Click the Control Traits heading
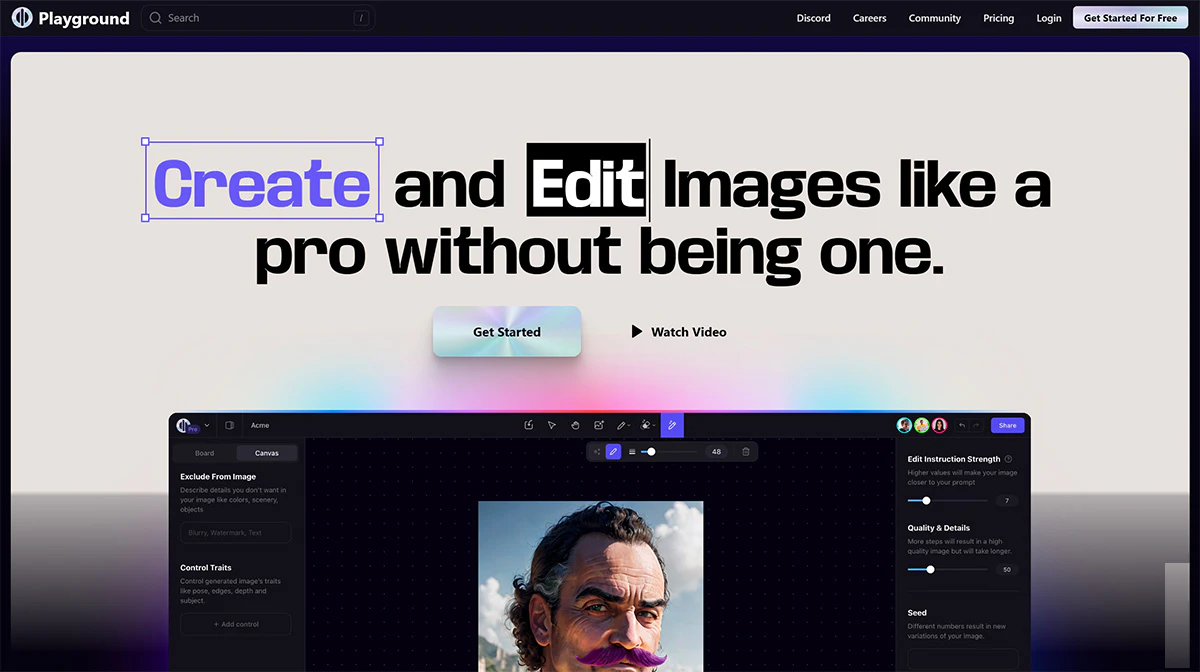The image size is (1200, 672). click(x=206, y=568)
